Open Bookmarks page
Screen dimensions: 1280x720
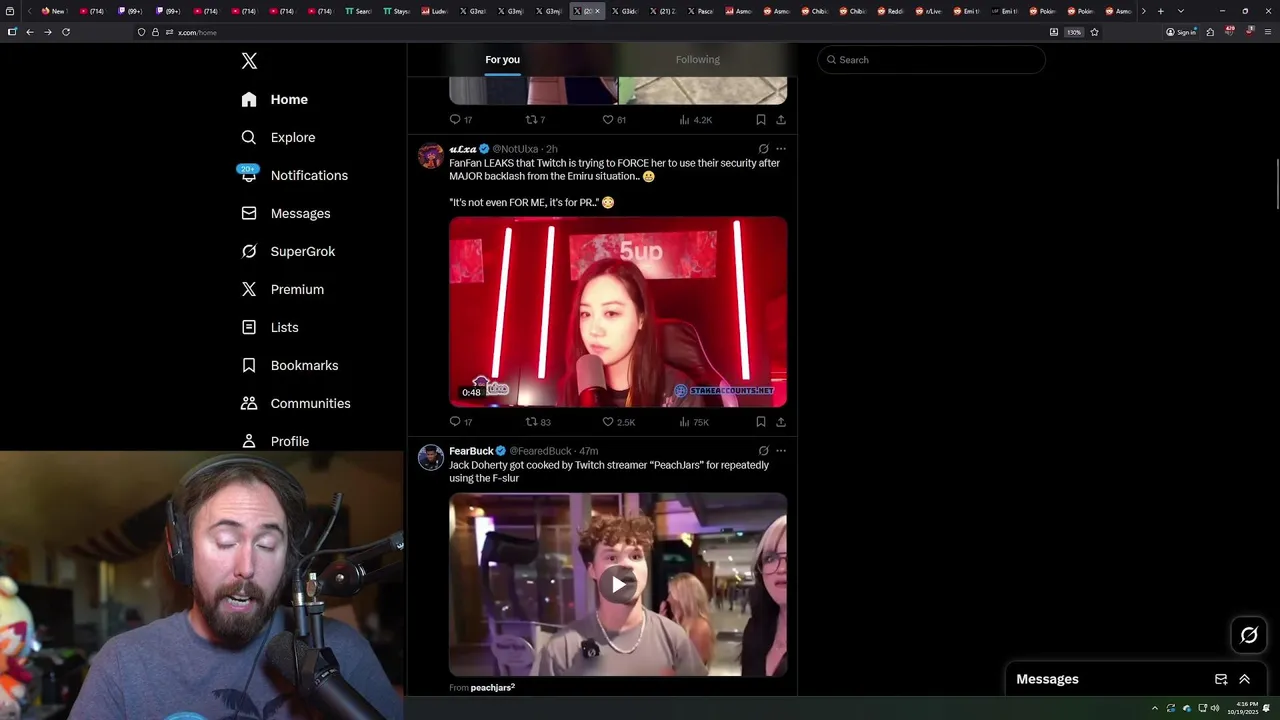pyautogui.click(x=290, y=365)
